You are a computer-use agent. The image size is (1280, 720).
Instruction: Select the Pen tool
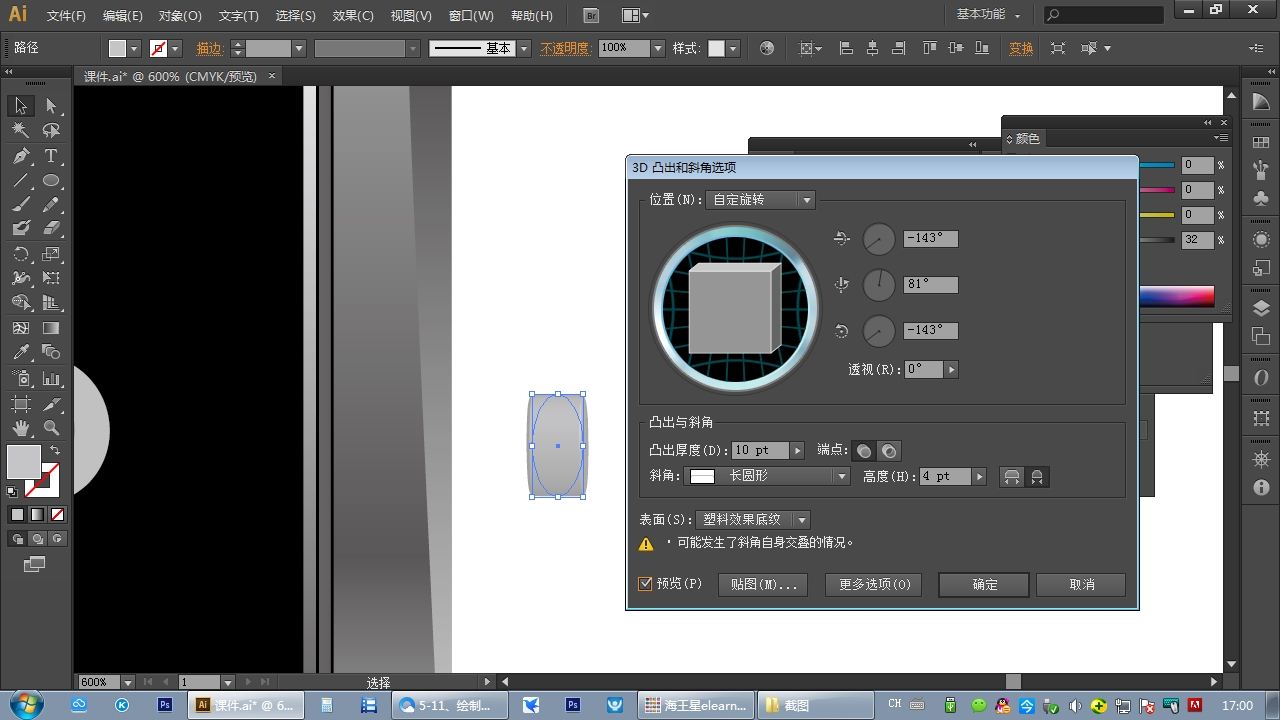21,156
